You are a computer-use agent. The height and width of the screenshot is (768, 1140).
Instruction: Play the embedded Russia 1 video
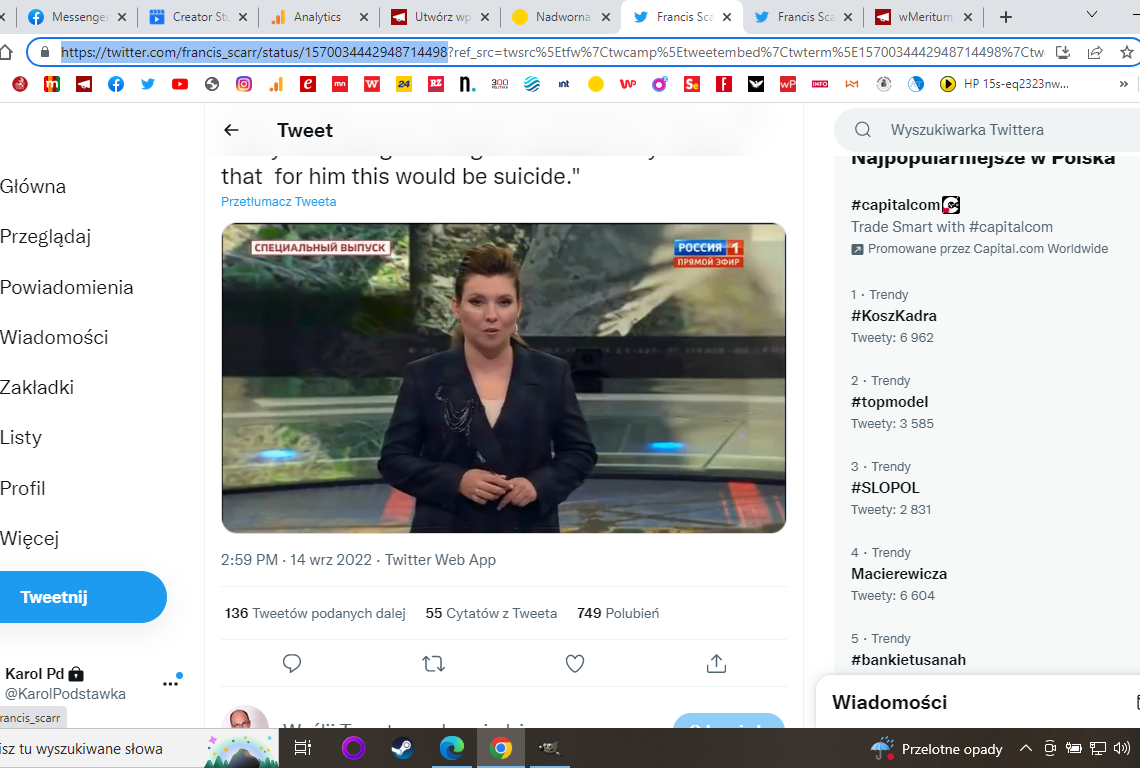coord(503,378)
